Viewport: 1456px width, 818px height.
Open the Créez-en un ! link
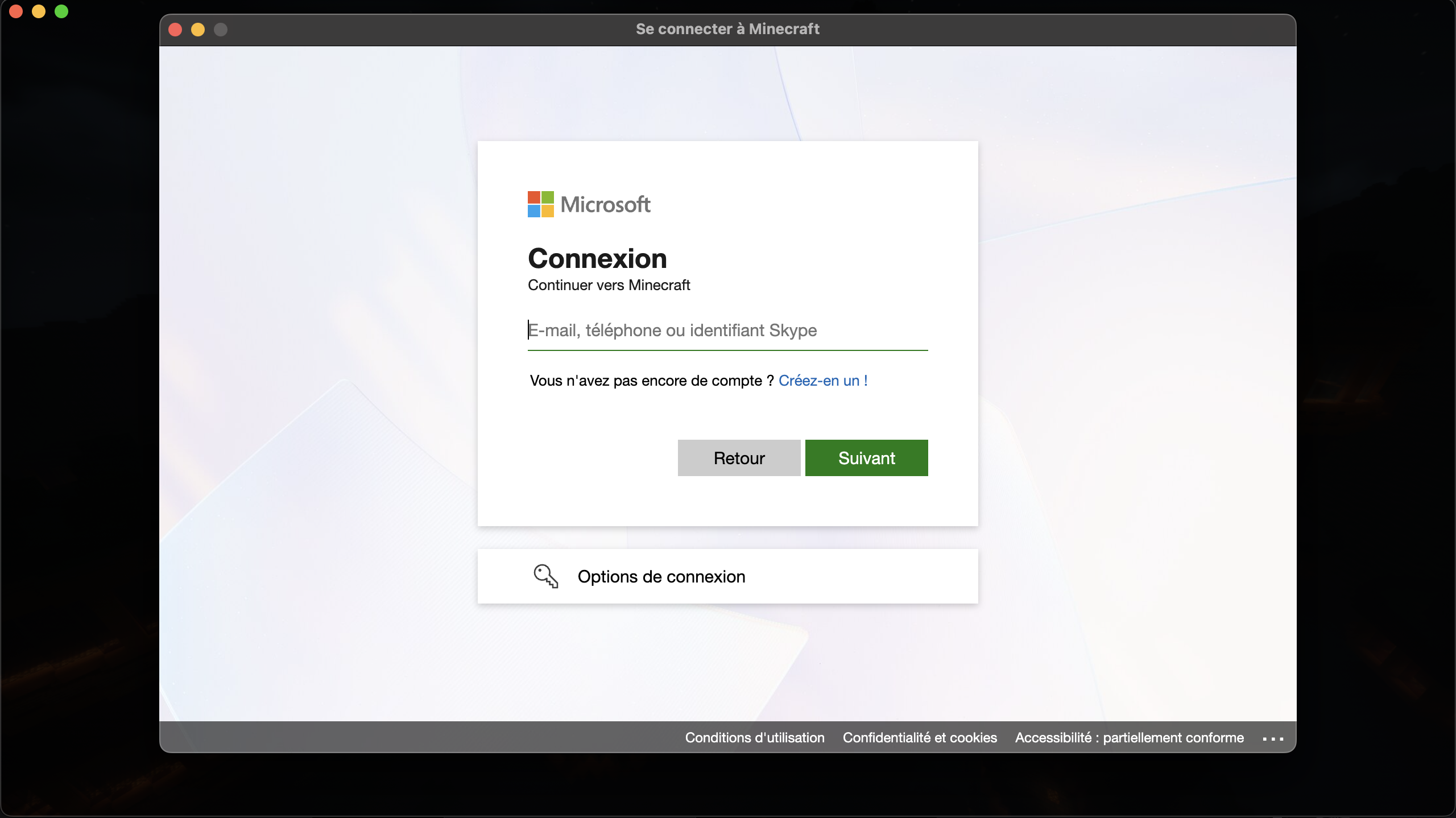point(823,381)
